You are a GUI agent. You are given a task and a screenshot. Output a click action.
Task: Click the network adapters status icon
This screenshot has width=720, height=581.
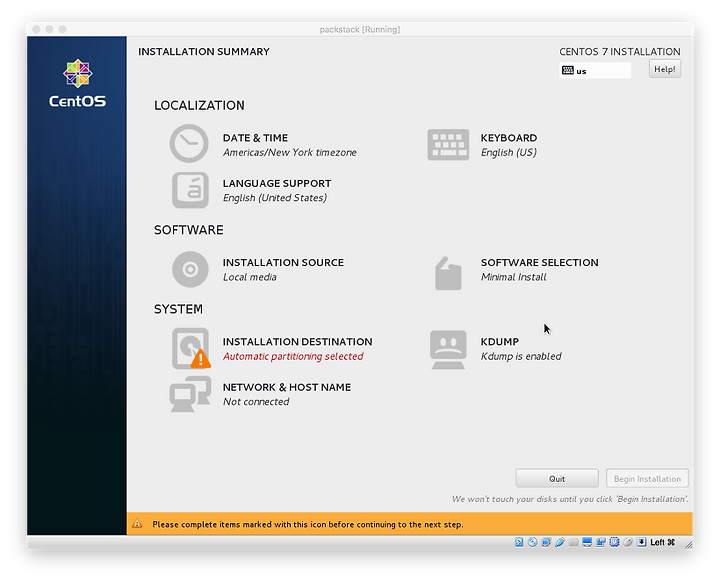click(546, 542)
